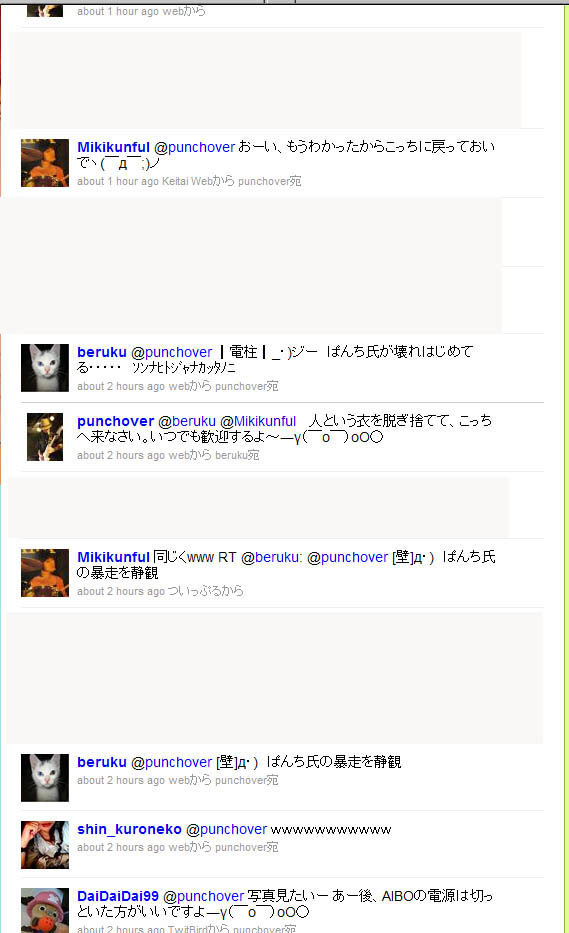Open shin_kuroneko username link
Viewport: 569px width, 933px height.
(x=129, y=829)
